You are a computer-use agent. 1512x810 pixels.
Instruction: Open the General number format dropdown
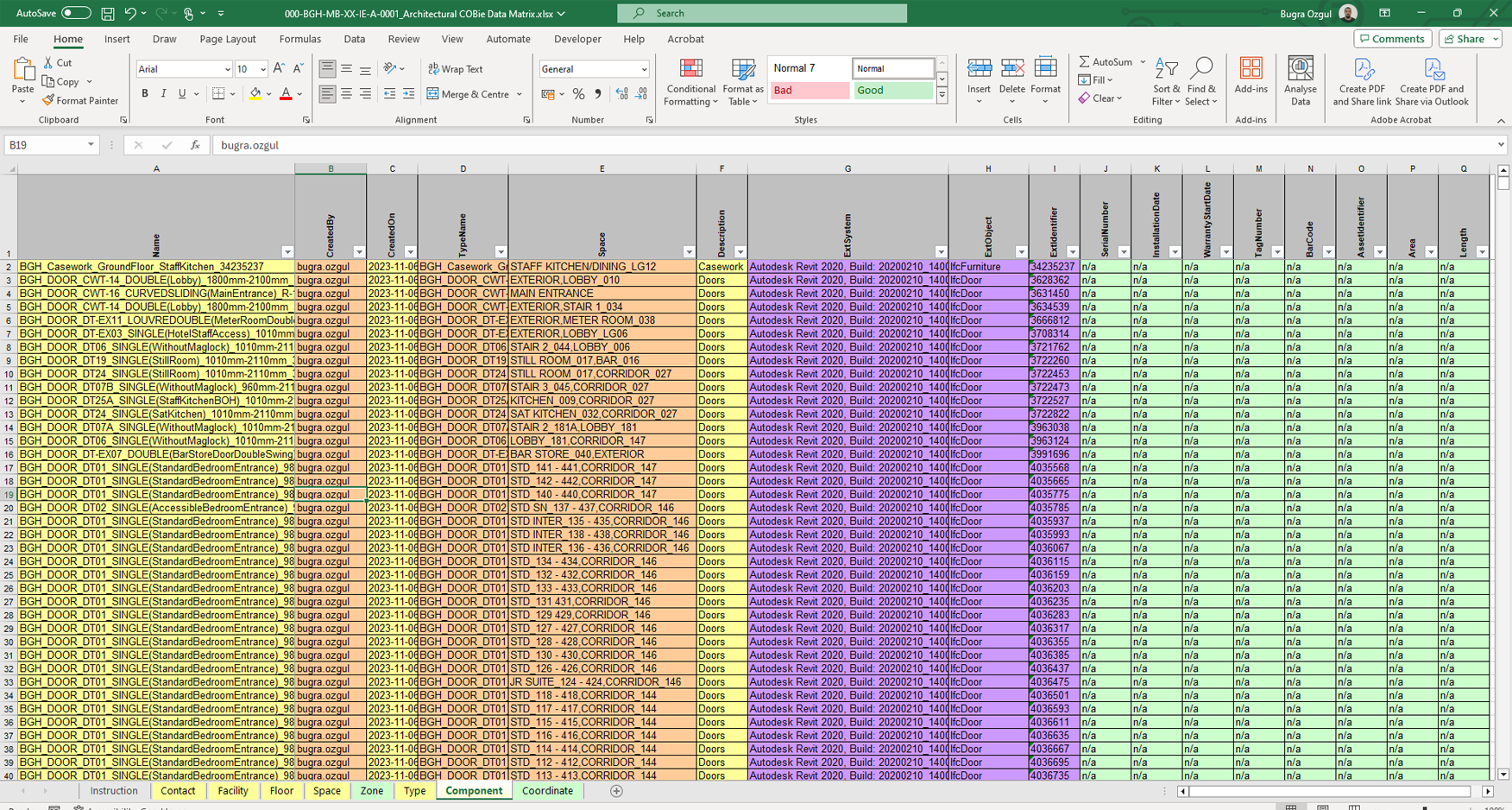(x=644, y=69)
